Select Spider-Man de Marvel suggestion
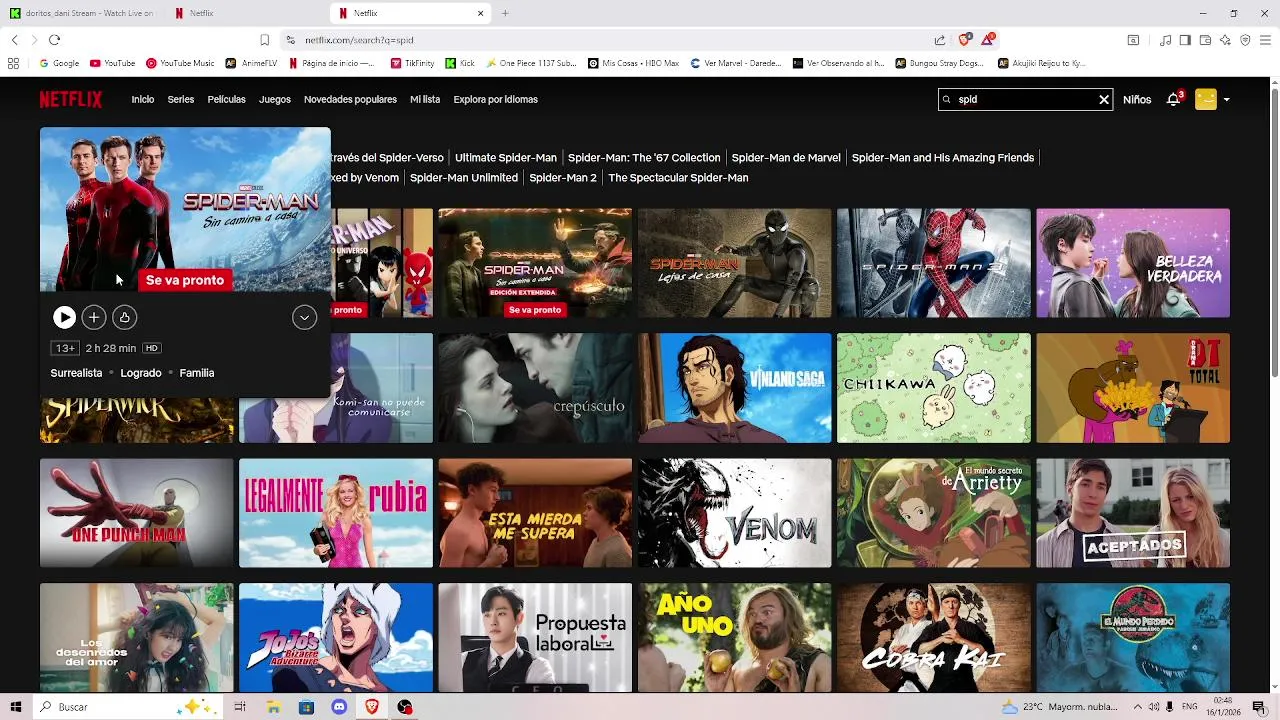The width and height of the screenshot is (1280, 720). tap(786, 157)
